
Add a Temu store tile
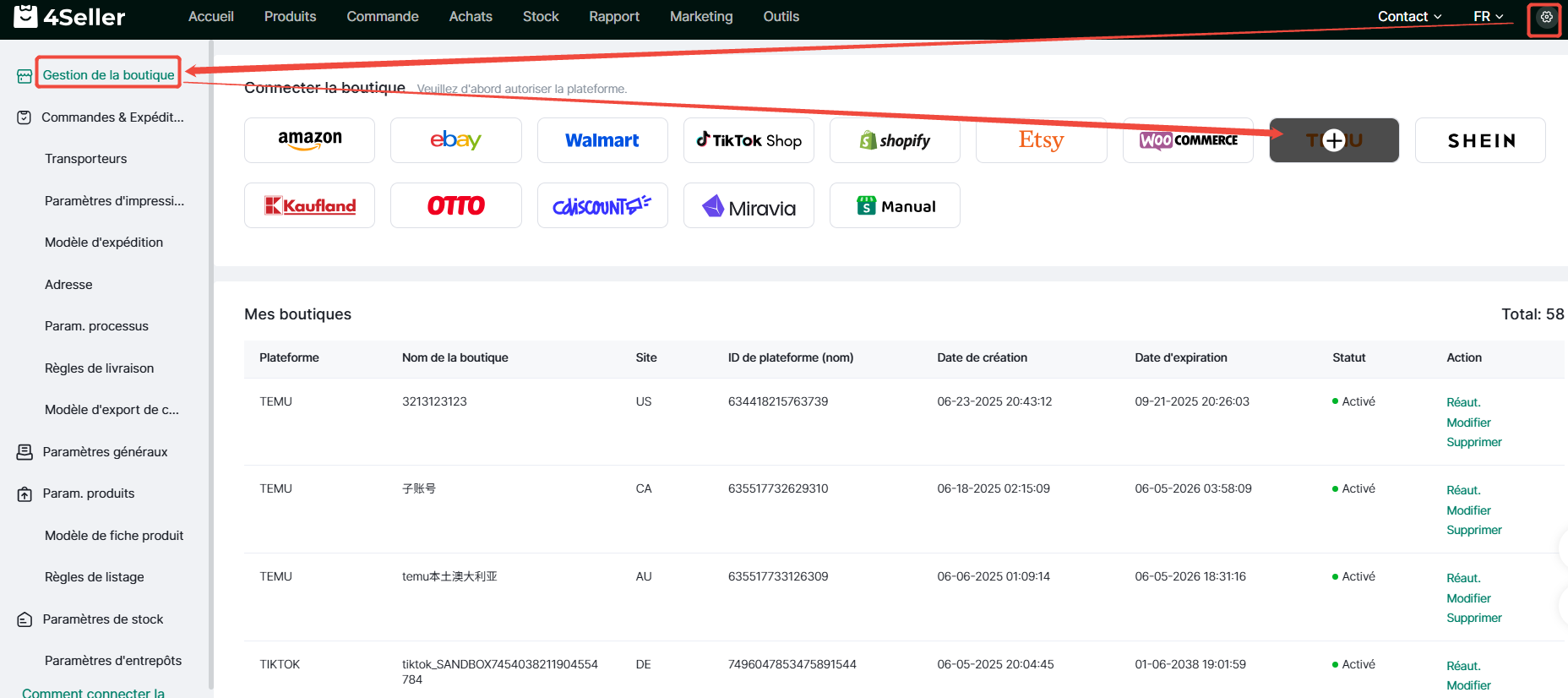(1334, 140)
